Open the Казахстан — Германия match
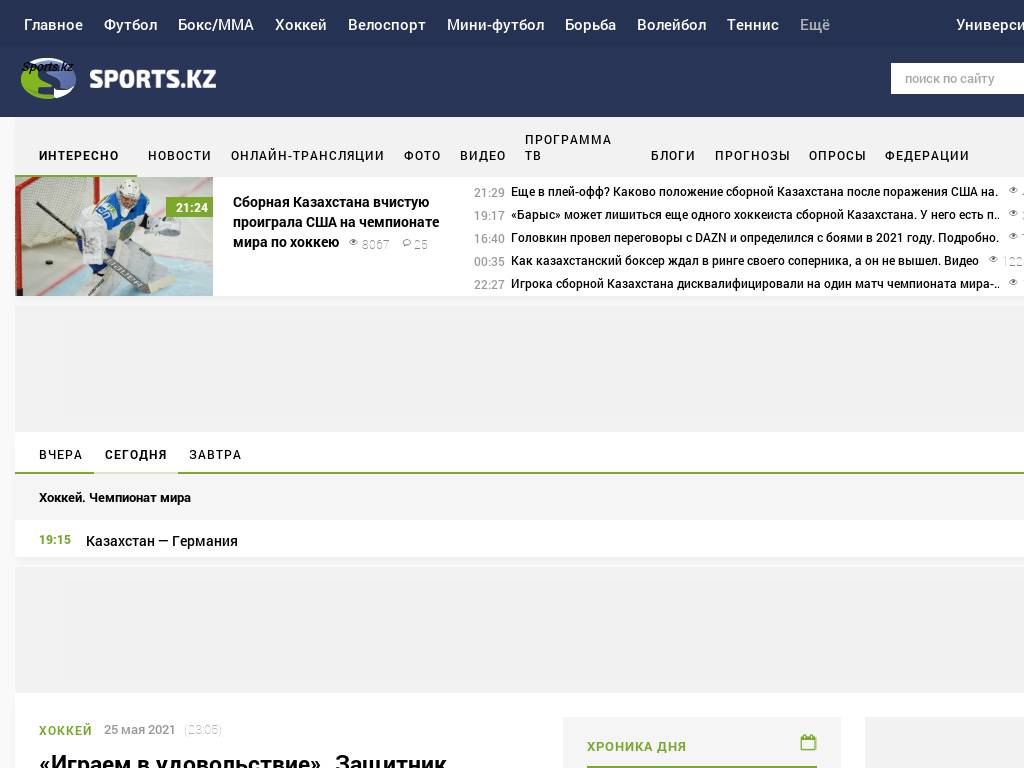 162,541
